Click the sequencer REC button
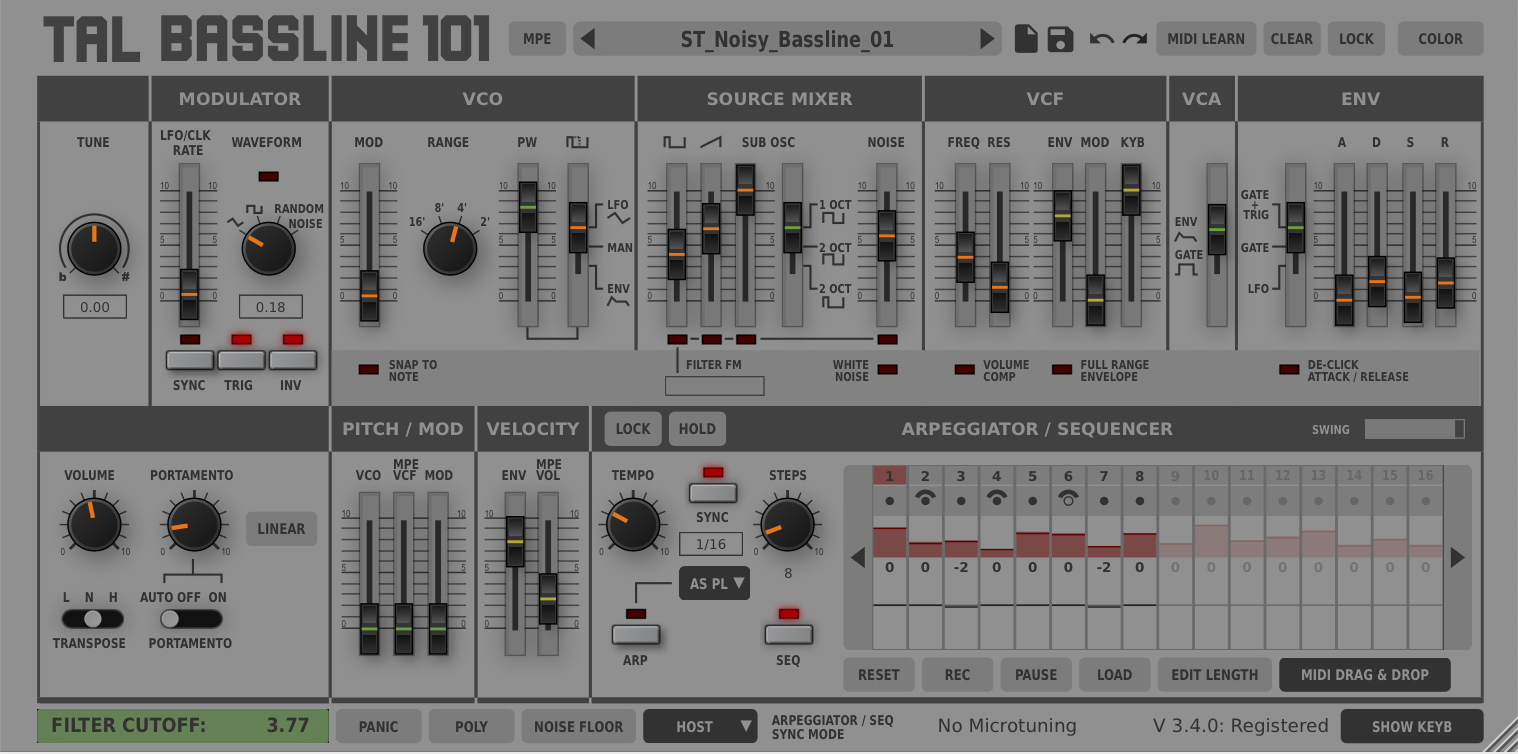The height and width of the screenshot is (754, 1518). pyautogui.click(x=957, y=675)
